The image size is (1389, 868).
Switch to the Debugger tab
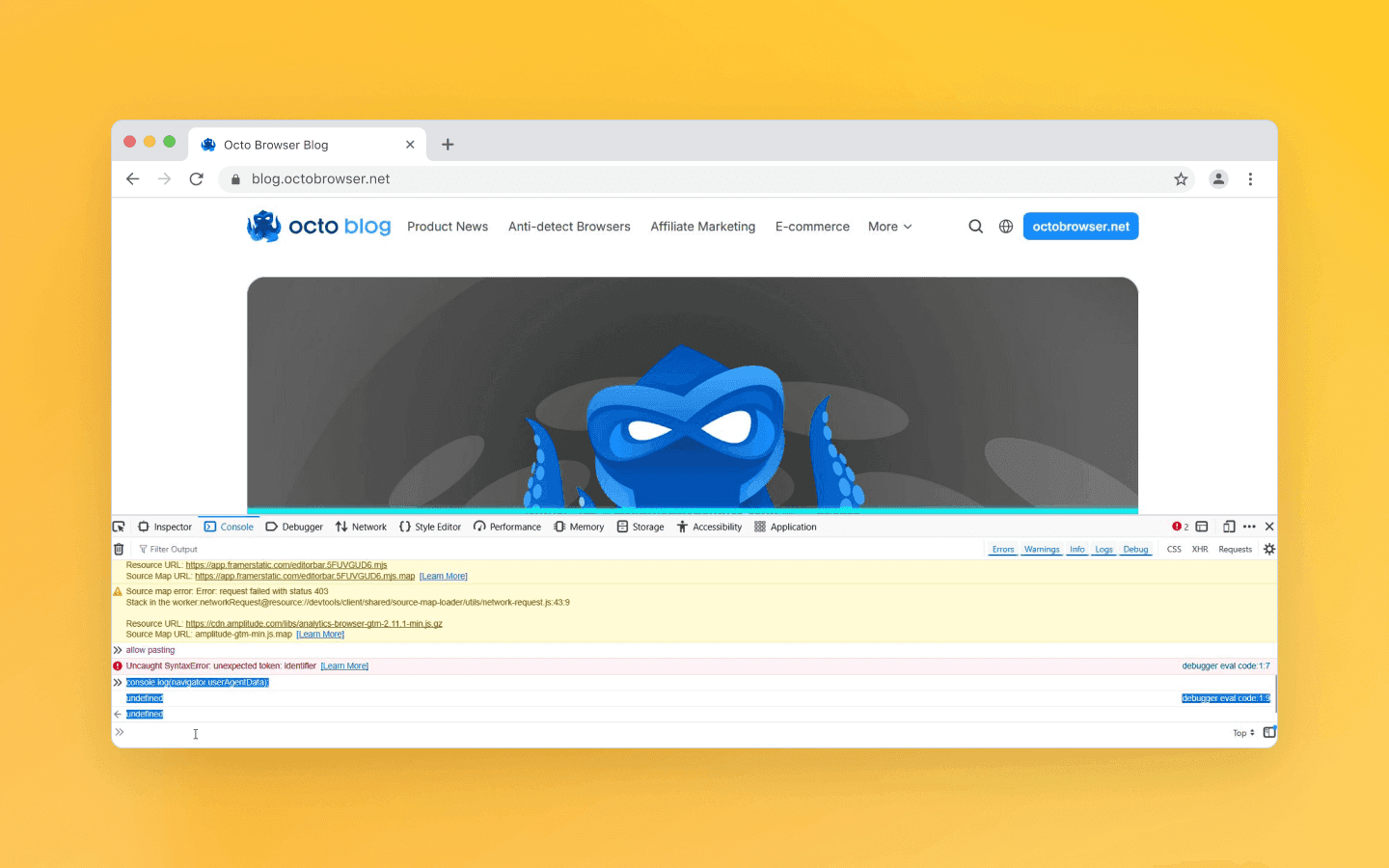(x=294, y=527)
